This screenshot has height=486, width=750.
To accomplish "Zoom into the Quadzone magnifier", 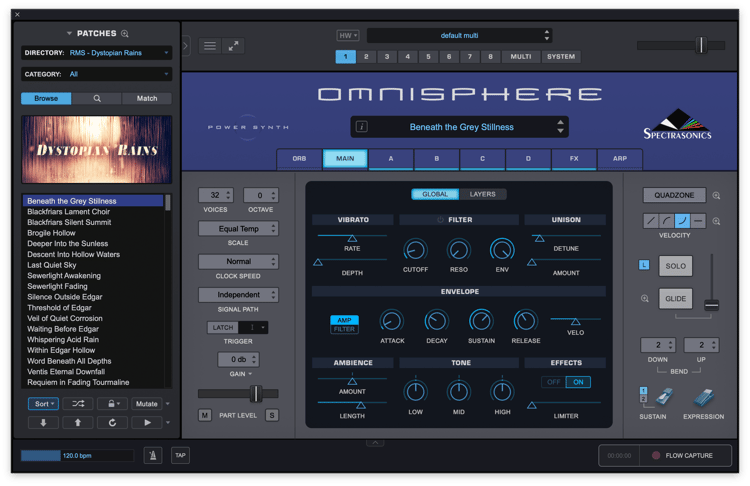I will tap(716, 196).
